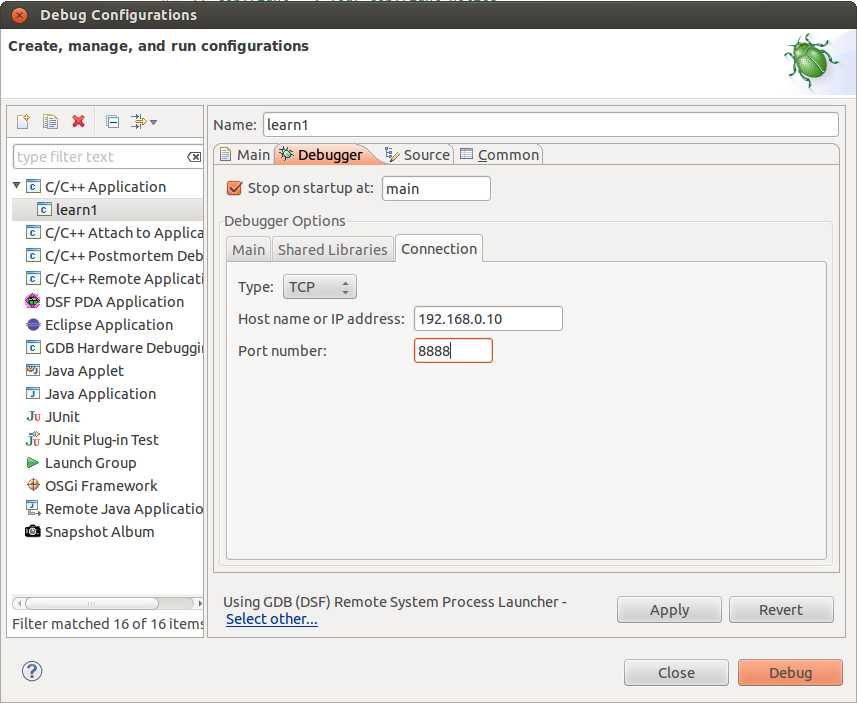Click the DSF PDA Application icon
This screenshot has width=857, height=703.
tap(33, 301)
